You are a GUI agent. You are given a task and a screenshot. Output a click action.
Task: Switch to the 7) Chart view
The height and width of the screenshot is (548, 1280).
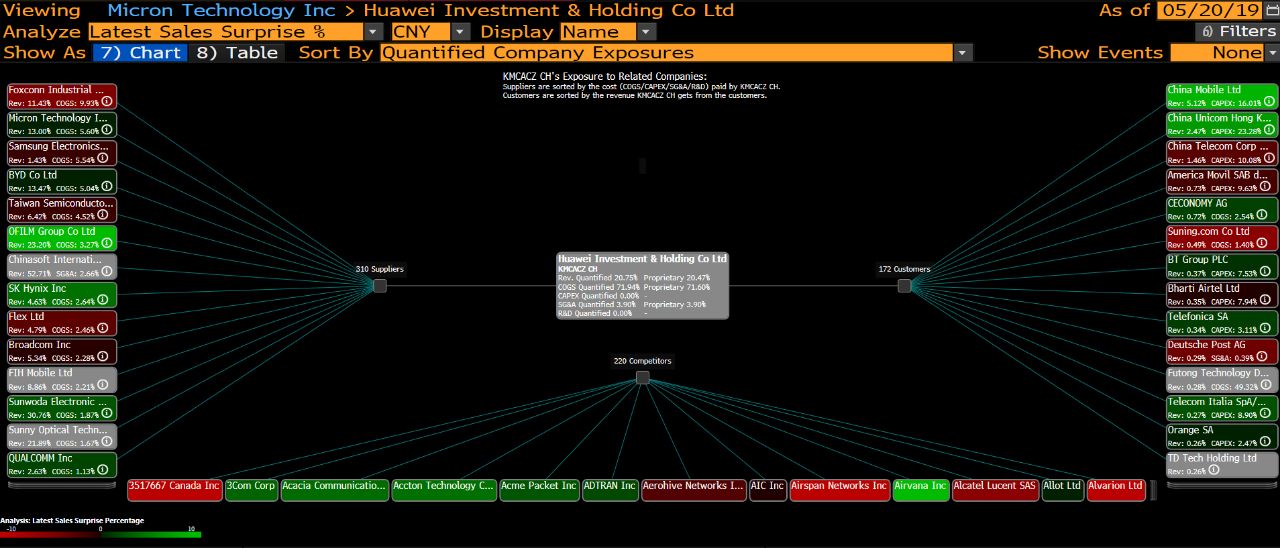pos(139,53)
